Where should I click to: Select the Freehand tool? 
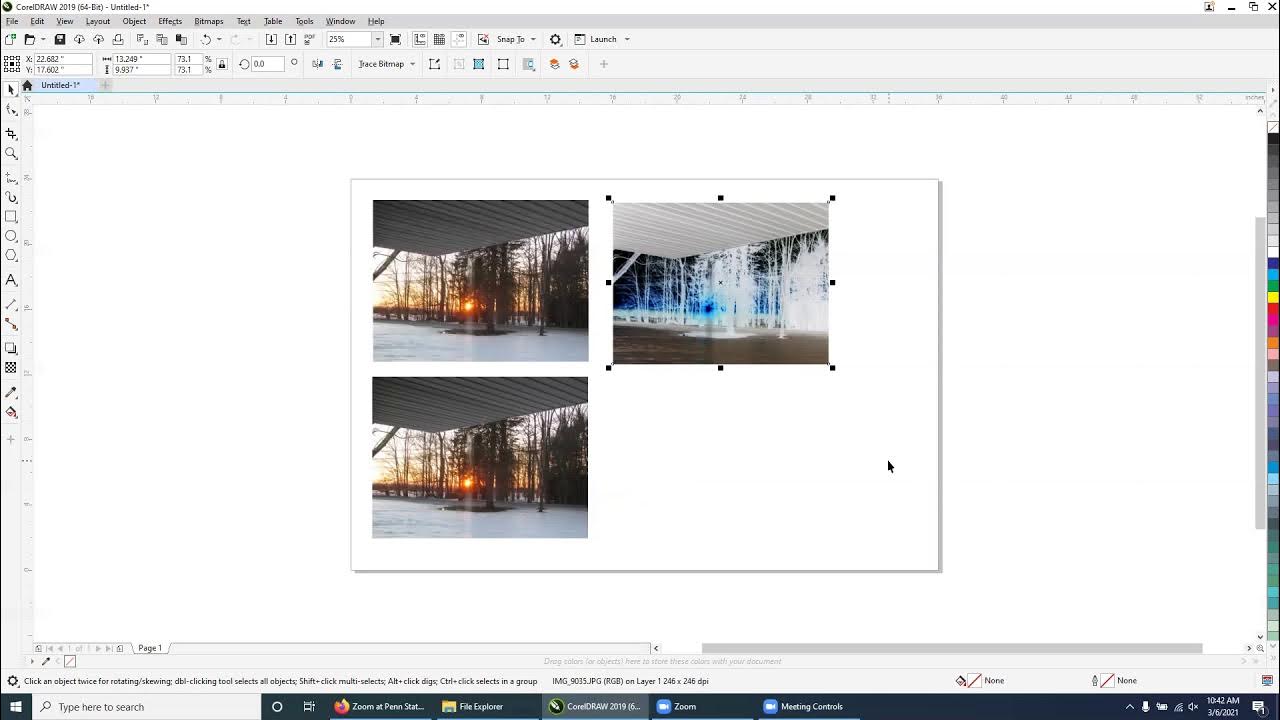11,177
